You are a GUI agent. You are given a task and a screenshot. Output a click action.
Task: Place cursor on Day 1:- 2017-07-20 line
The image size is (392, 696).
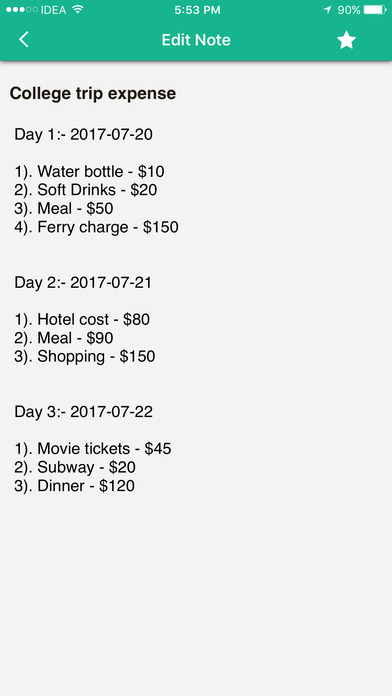pyautogui.click(x=83, y=134)
